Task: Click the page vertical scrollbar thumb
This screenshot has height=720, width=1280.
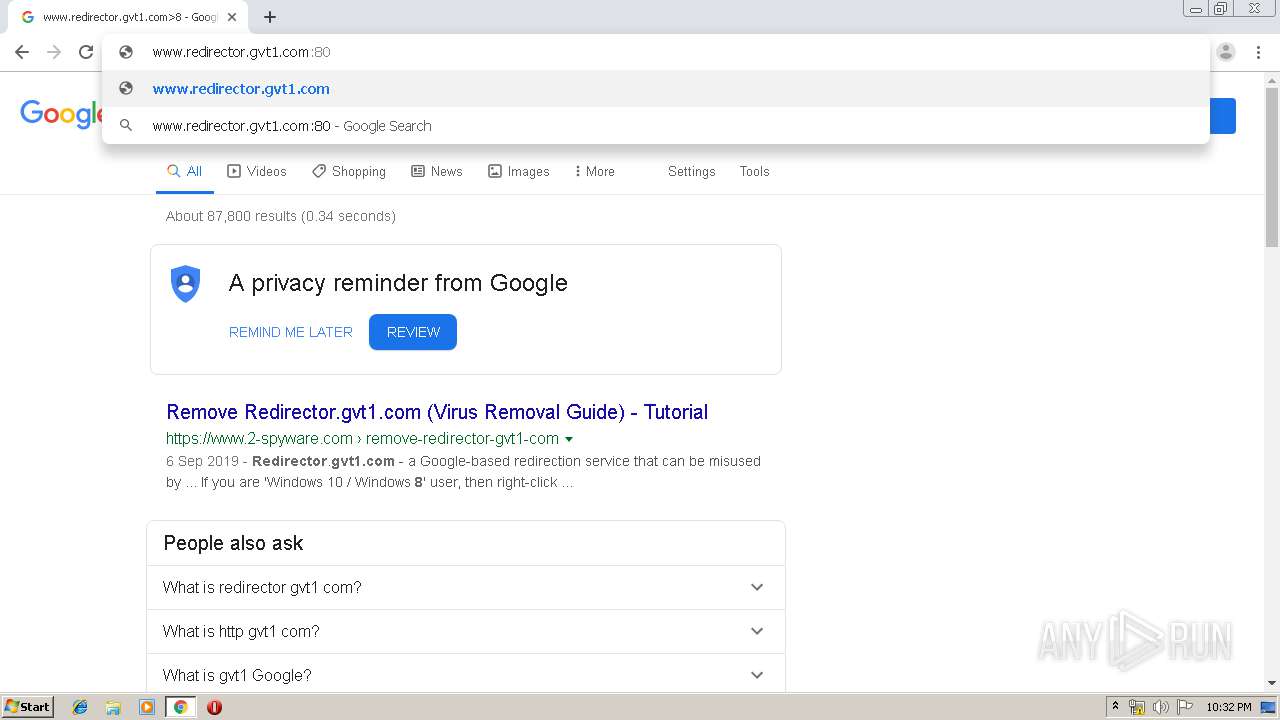Action: point(1272,165)
